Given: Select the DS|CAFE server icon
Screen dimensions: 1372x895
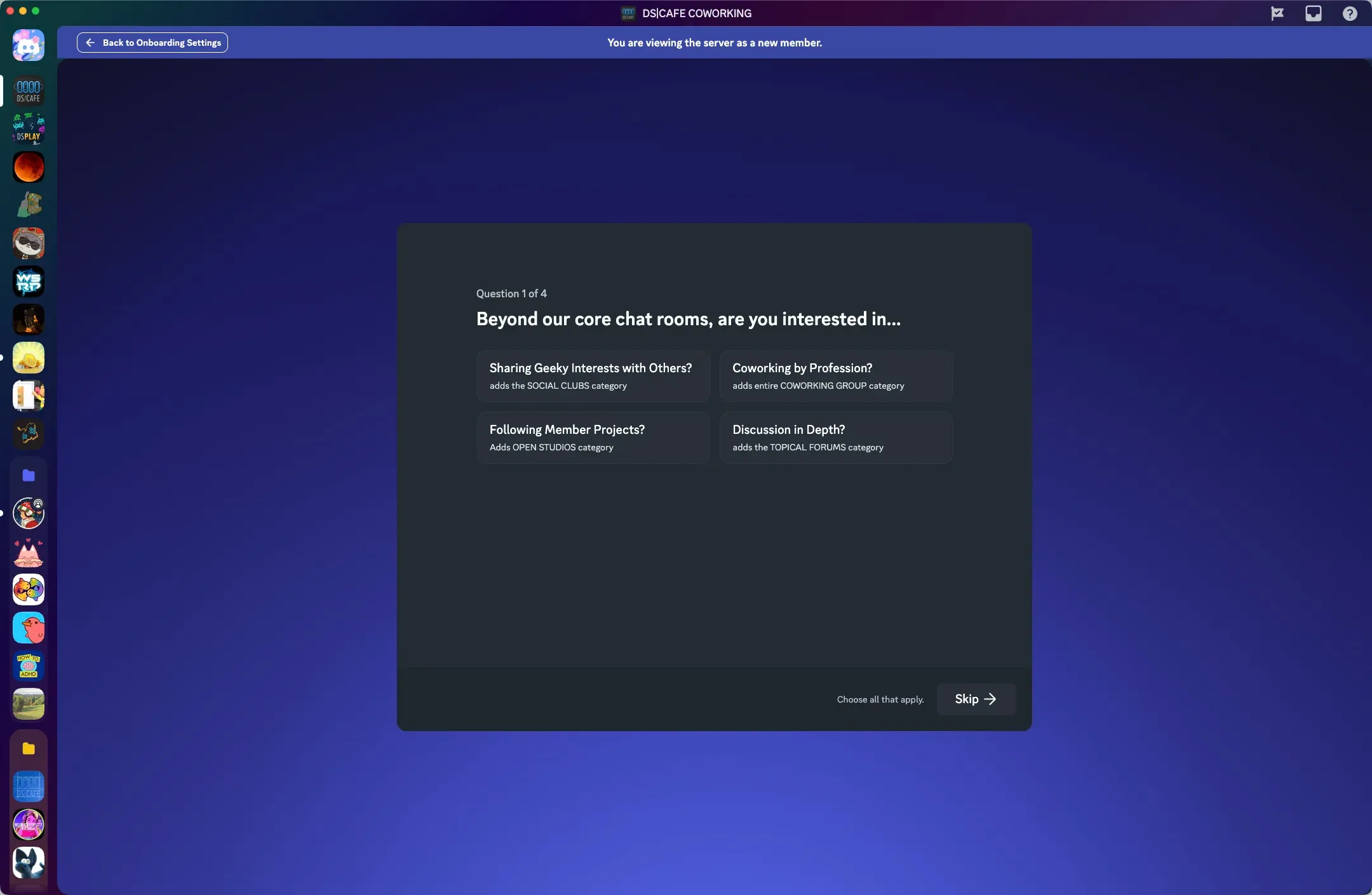Looking at the screenshot, I should pos(29,91).
